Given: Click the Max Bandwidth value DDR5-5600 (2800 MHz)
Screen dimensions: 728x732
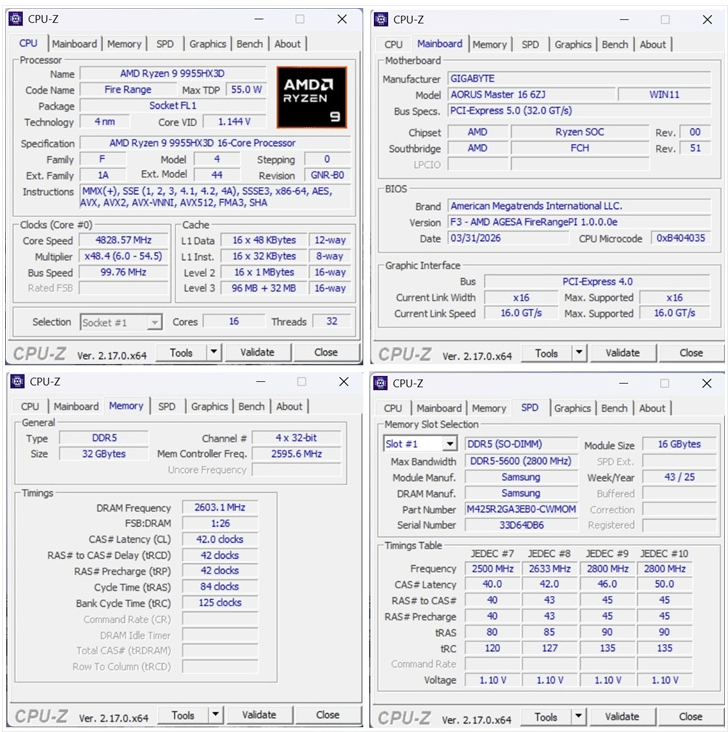Looking at the screenshot, I should click(521, 461).
